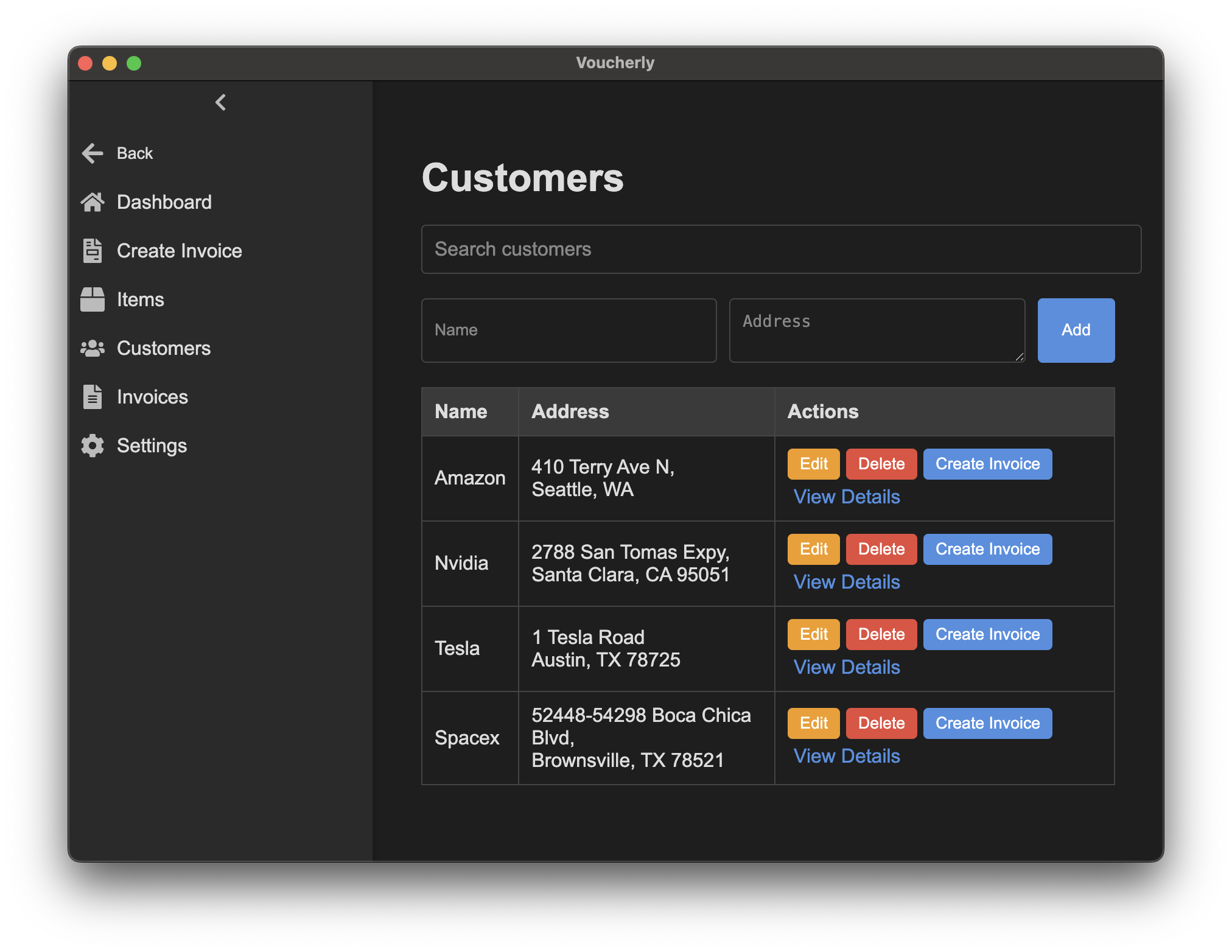
Task: Click the Actions column header
Action: [x=945, y=412]
